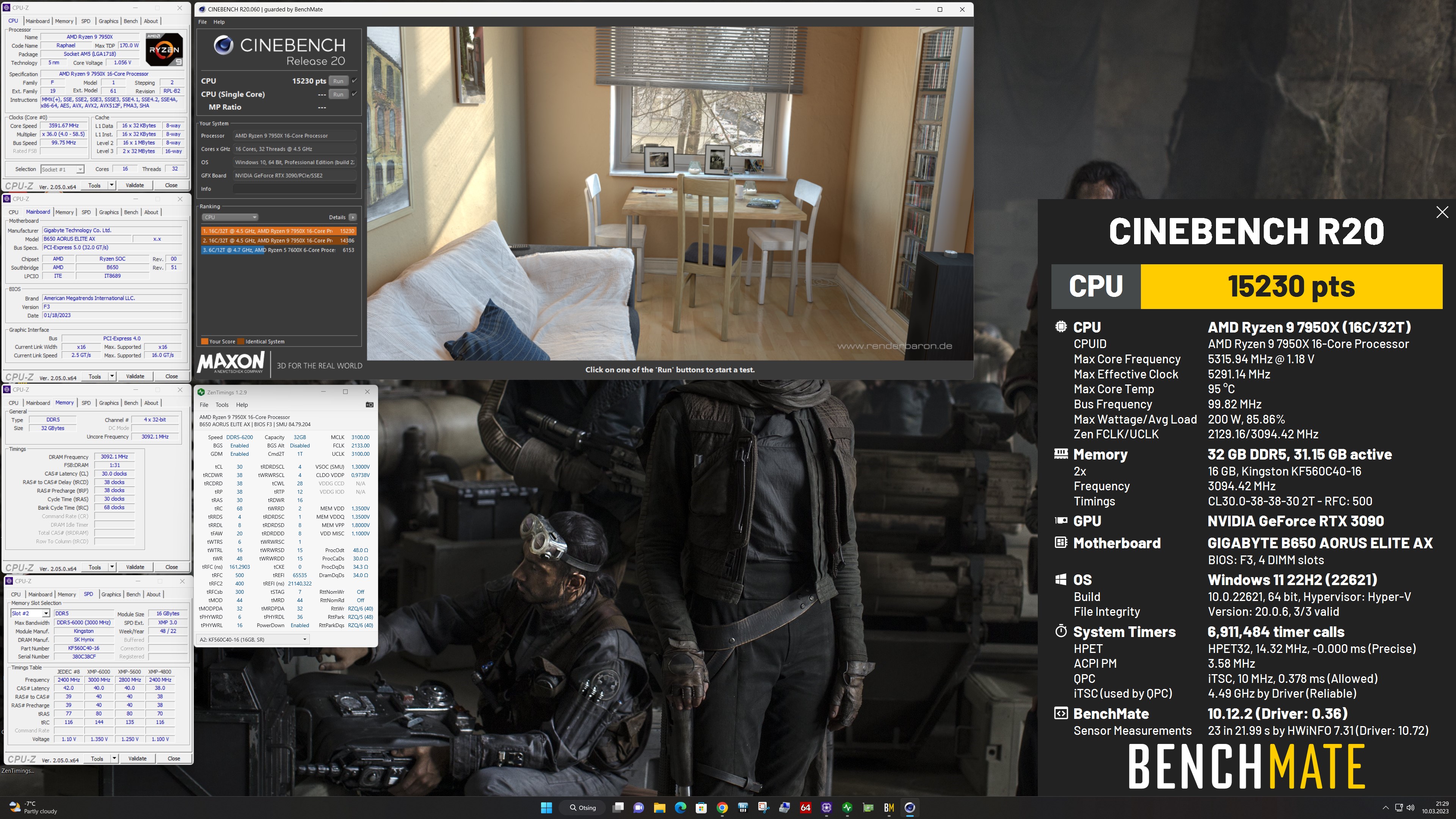The image size is (1456, 819).
Task: Switch to ZenTimings via green taskbar icon
Action: pos(847,808)
